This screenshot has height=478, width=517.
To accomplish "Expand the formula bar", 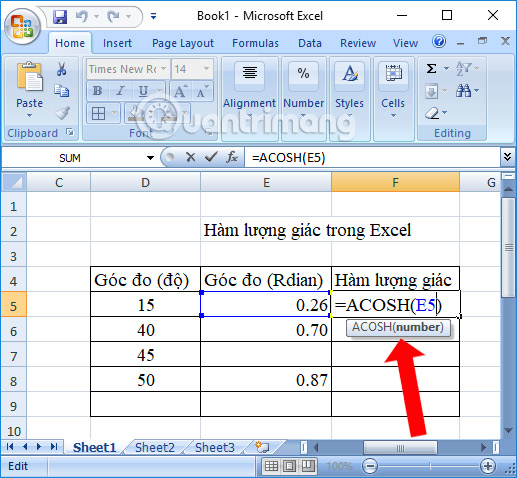I will 507,157.
